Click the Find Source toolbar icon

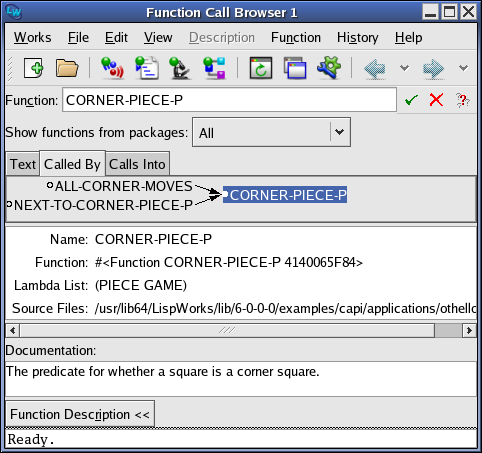pyautogui.click(x=147, y=68)
